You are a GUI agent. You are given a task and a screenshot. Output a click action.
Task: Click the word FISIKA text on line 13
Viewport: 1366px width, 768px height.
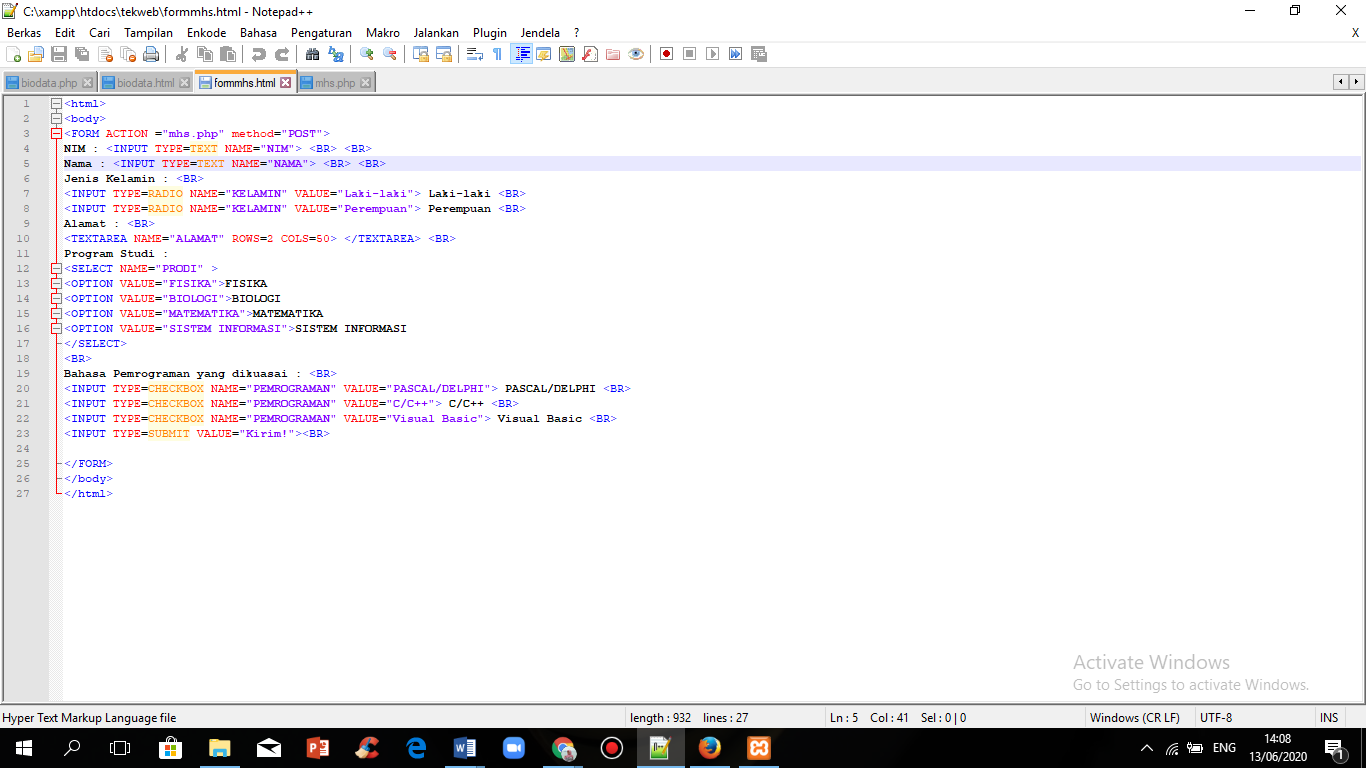pyautogui.click(x=246, y=283)
